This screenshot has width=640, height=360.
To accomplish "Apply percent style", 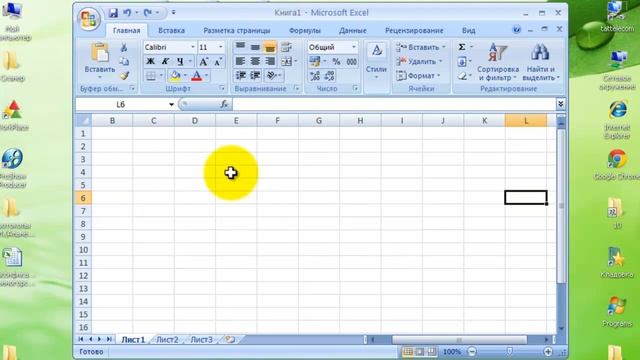I will (336, 62).
